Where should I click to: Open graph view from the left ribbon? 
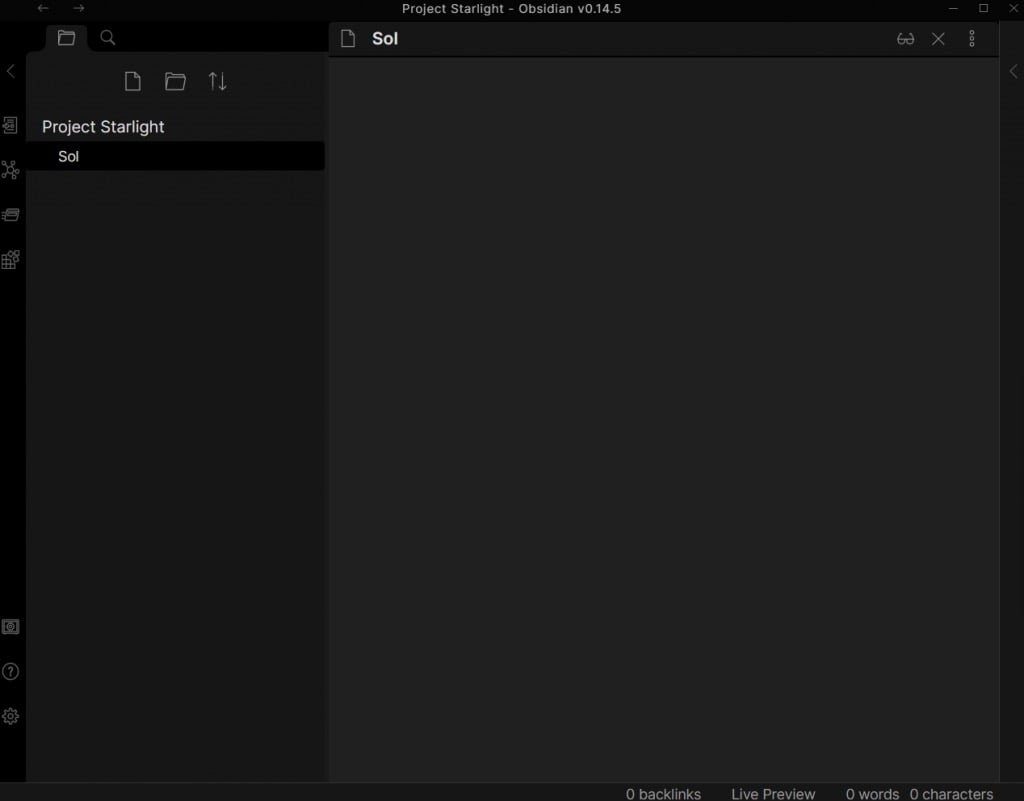[10, 170]
